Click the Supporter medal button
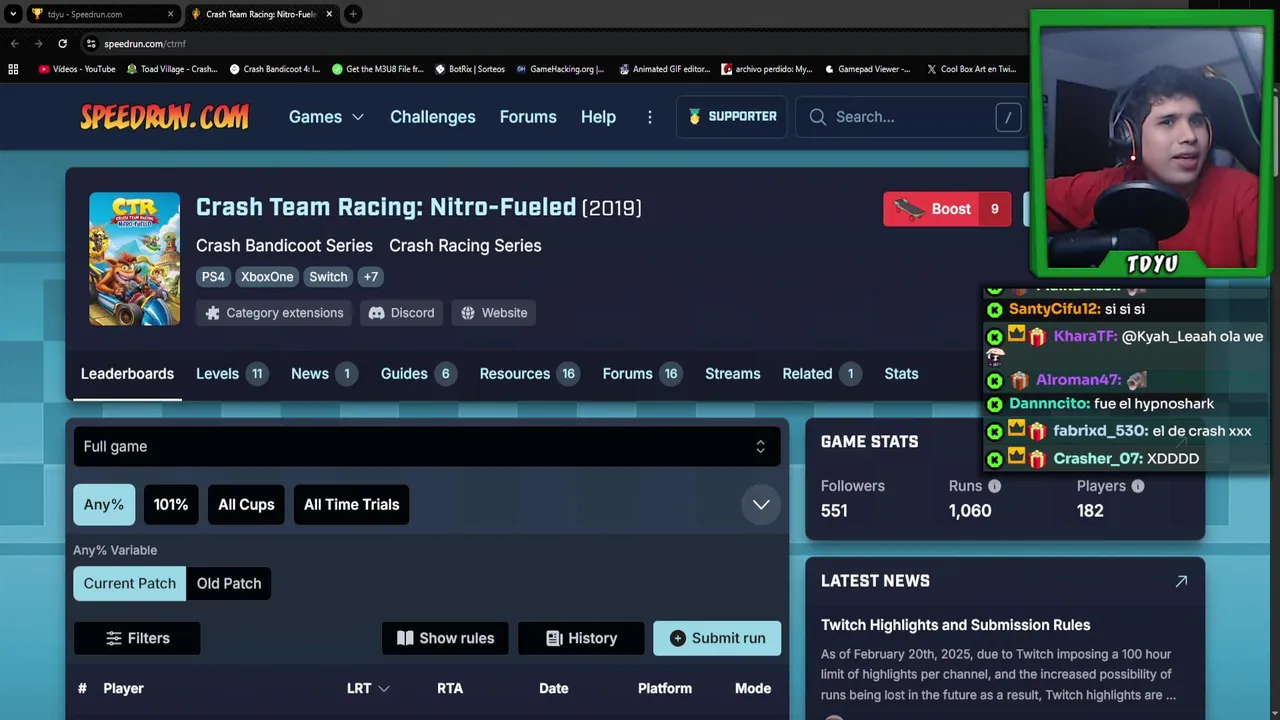 [x=732, y=117]
